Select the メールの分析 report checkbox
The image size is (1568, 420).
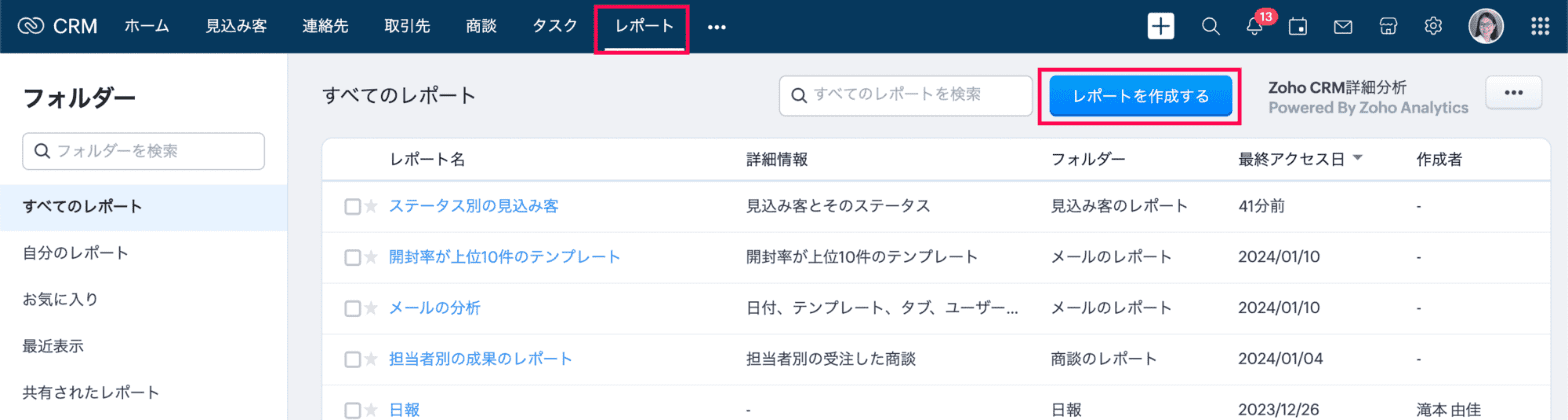352,308
